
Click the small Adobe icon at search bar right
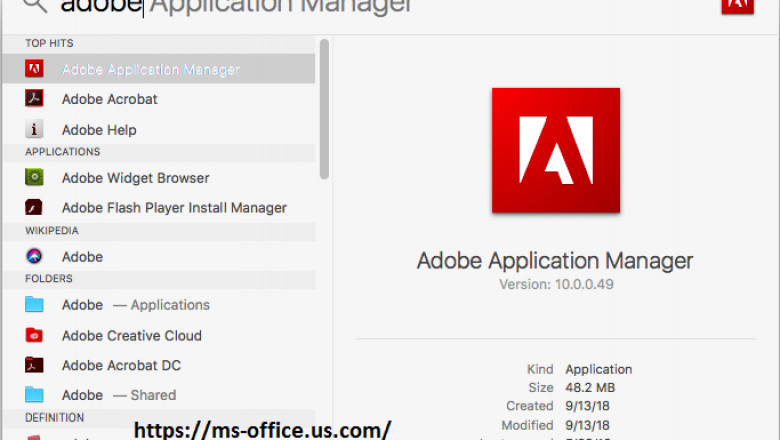738,6
